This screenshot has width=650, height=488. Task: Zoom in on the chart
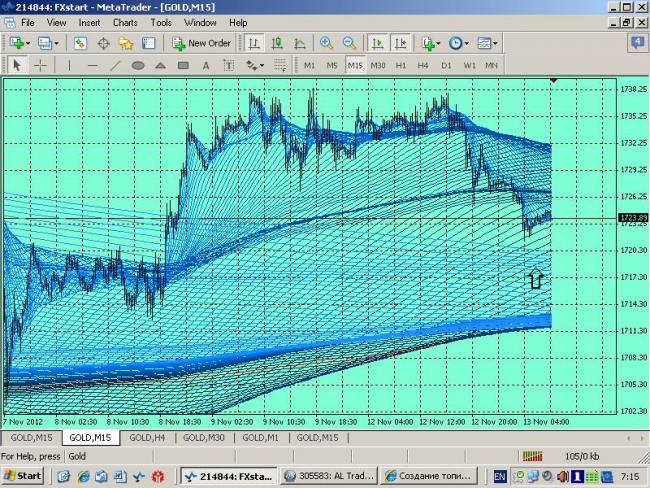(326, 43)
